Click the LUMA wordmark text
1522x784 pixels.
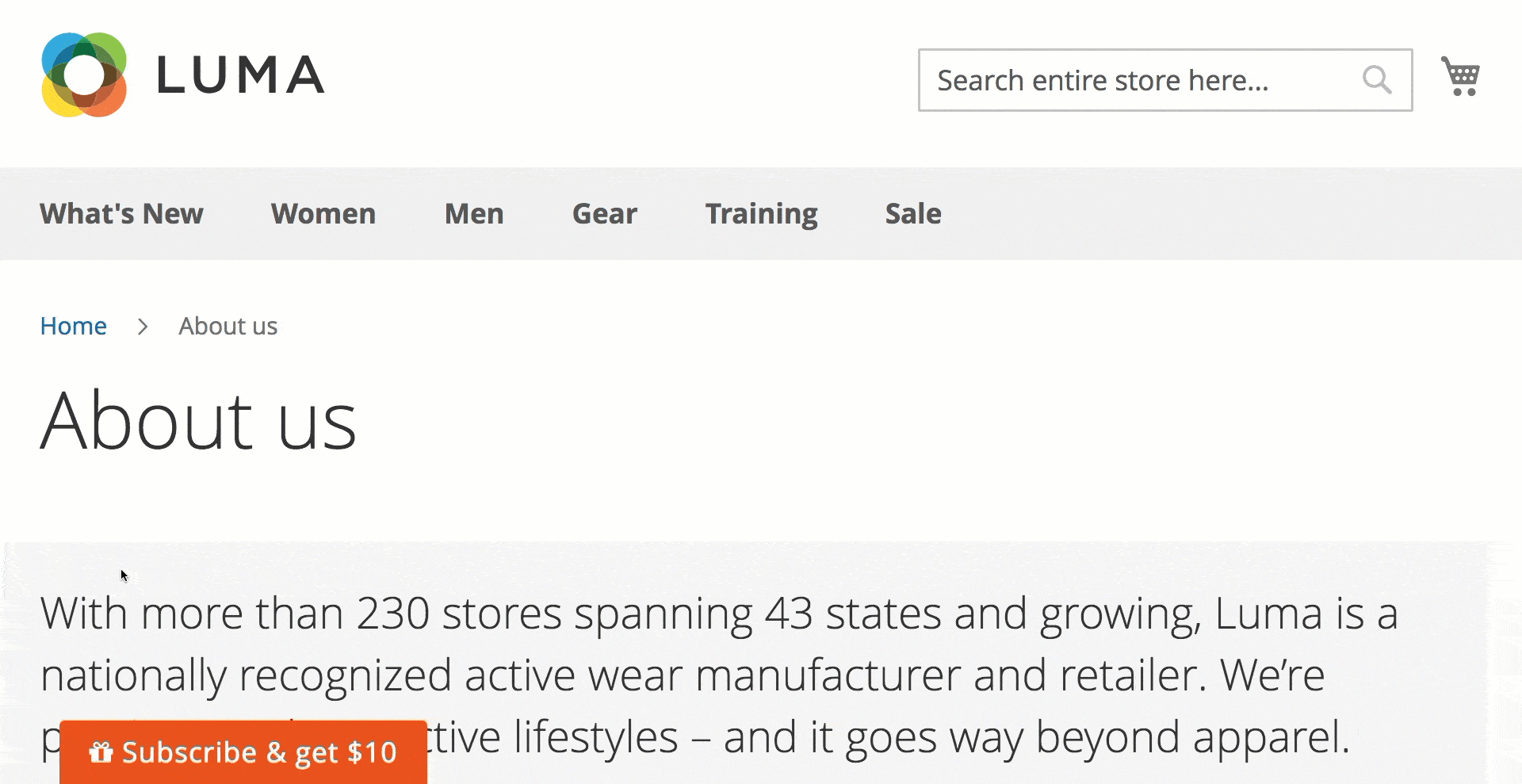click(240, 75)
